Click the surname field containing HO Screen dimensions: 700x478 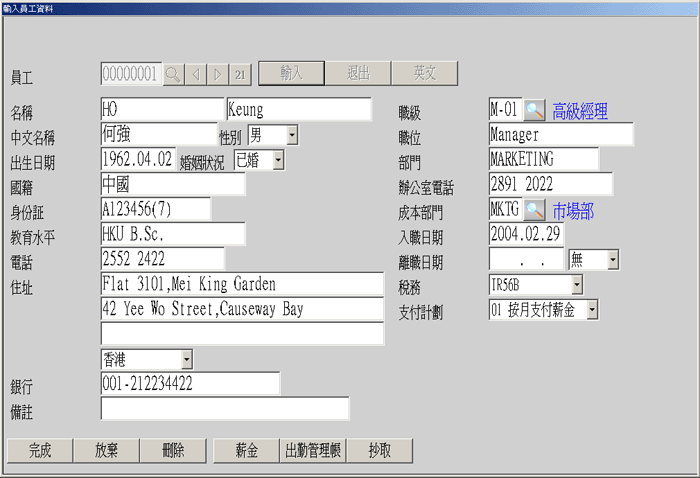click(162, 109)
